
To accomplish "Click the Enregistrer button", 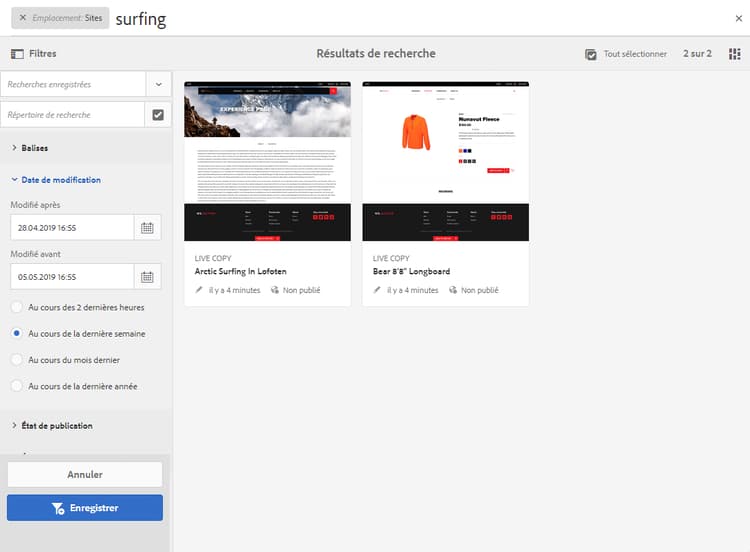I will 85,508.
